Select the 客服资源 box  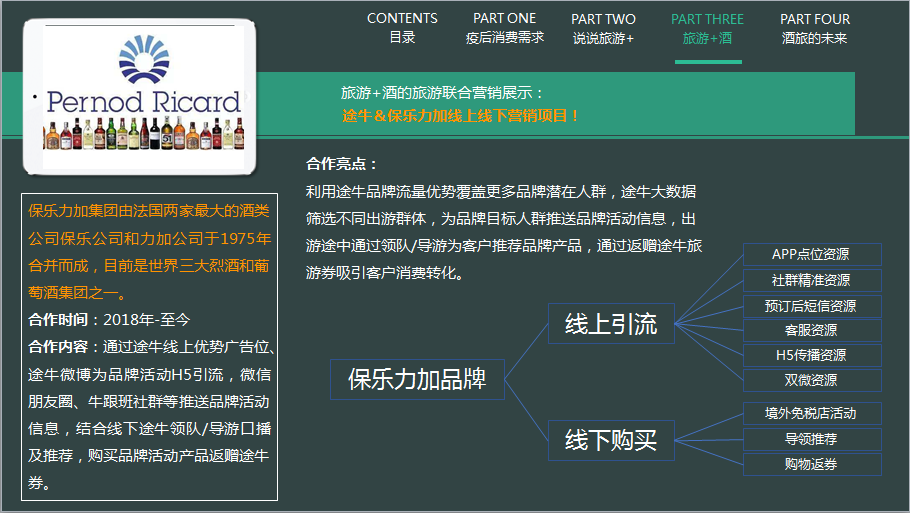point(811,330)
